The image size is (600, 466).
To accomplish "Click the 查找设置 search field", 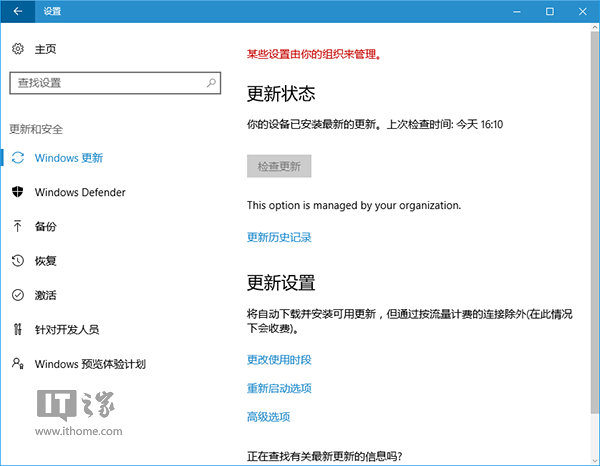I will [115, 83].
